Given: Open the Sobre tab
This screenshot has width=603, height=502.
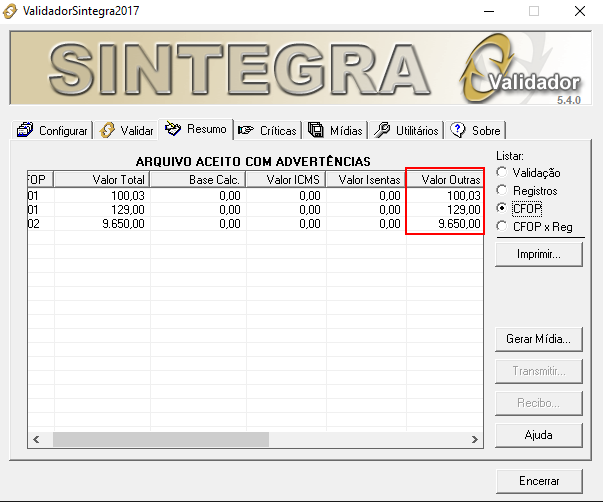Looking at the screenshot, I should pos(476,131).
